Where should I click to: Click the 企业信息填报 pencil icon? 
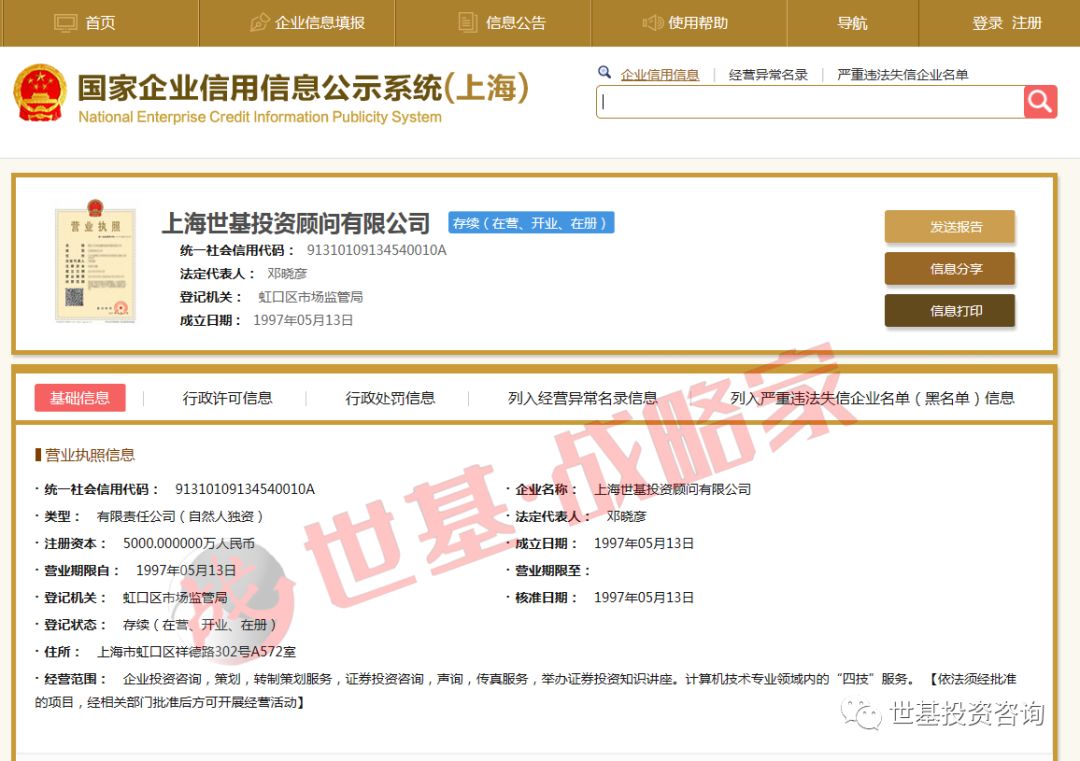[260, 23]
